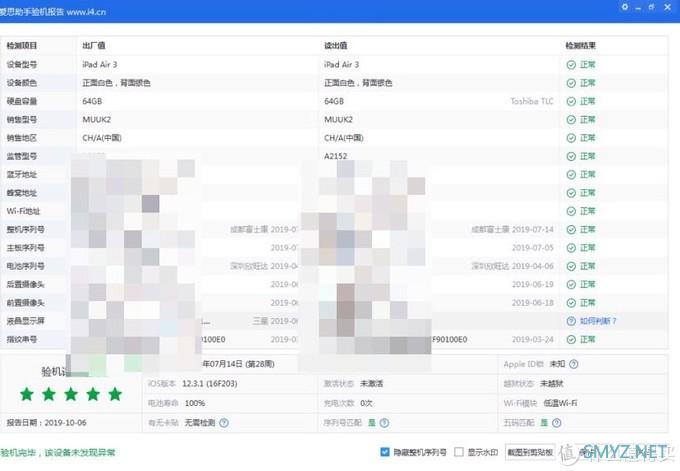Click the green check icon for 销售地区 row
This screenshot has height=471, width=680.
[571, 138]
